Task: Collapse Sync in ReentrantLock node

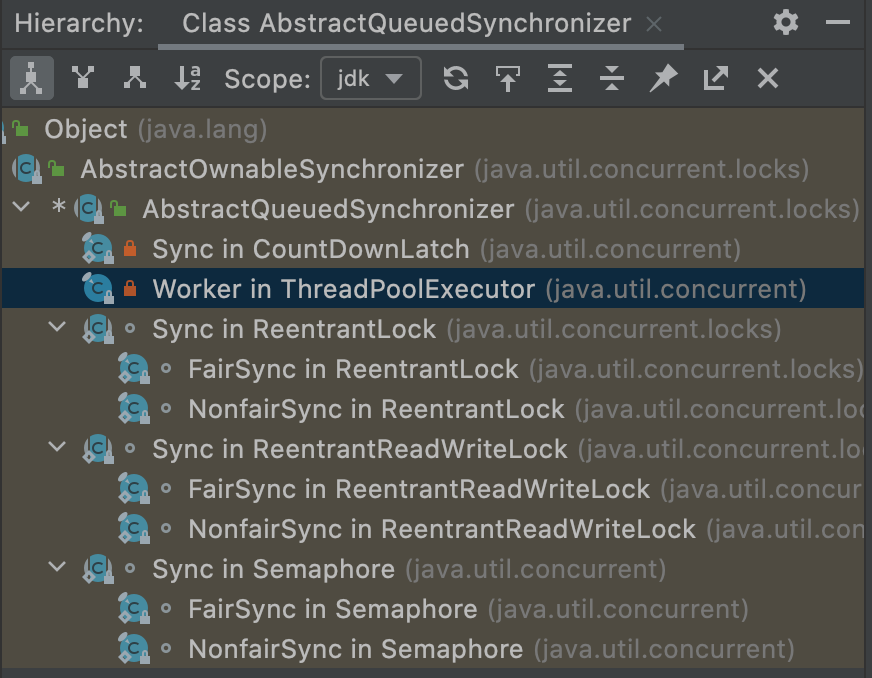Action: (58, 328)
